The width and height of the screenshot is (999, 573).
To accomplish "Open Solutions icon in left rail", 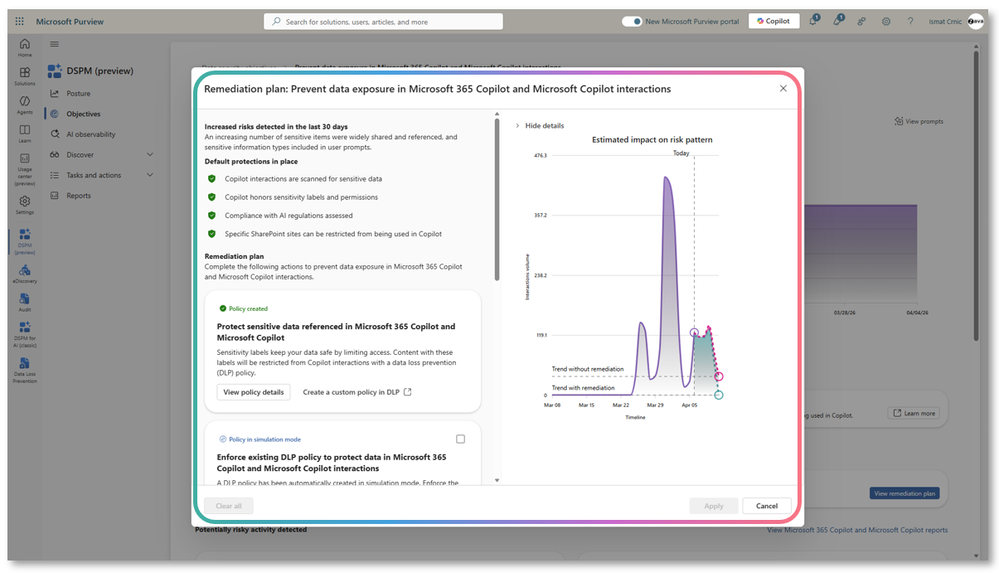I will tap(24, 76).
